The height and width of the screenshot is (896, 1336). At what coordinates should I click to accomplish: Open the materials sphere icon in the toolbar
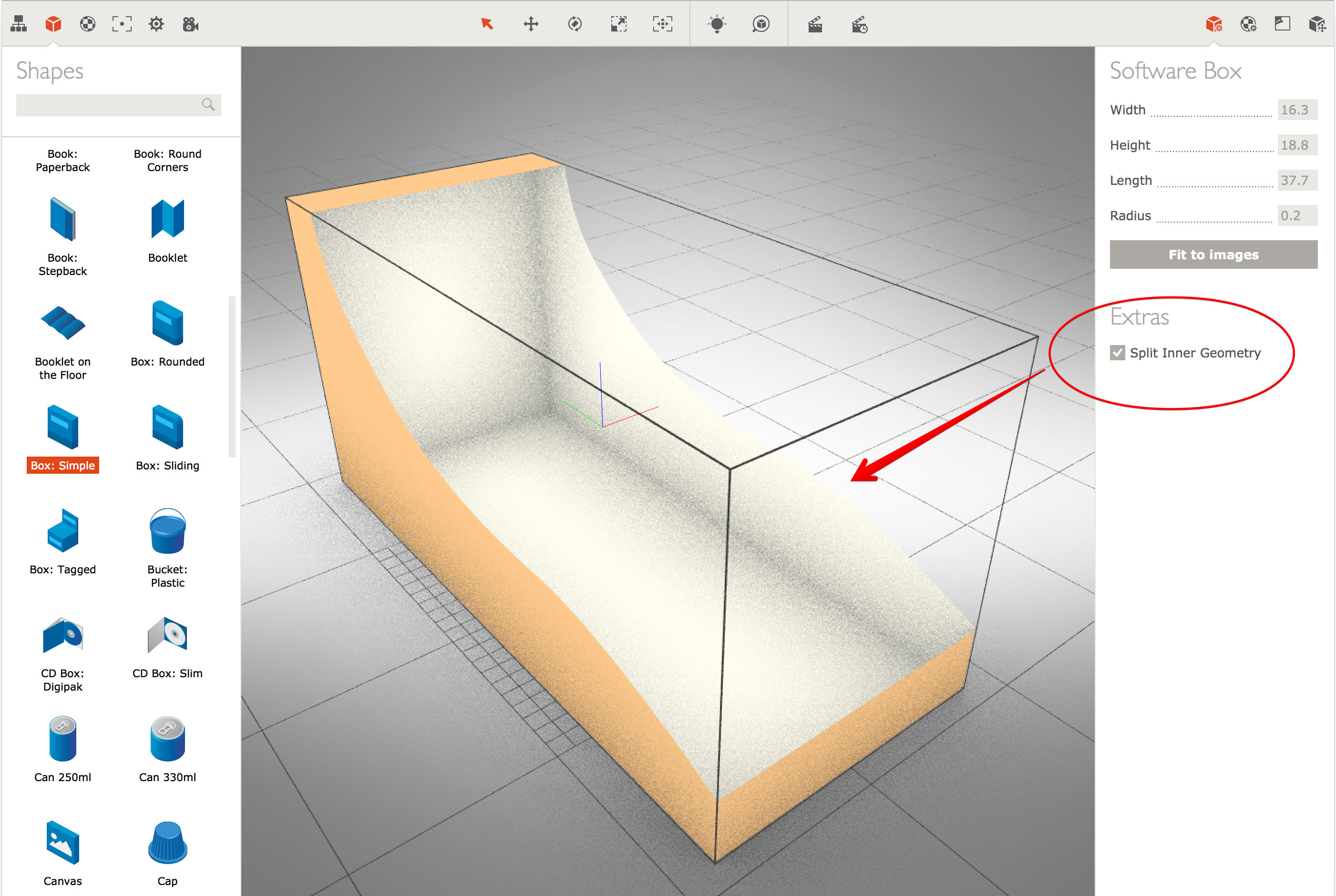87,24
